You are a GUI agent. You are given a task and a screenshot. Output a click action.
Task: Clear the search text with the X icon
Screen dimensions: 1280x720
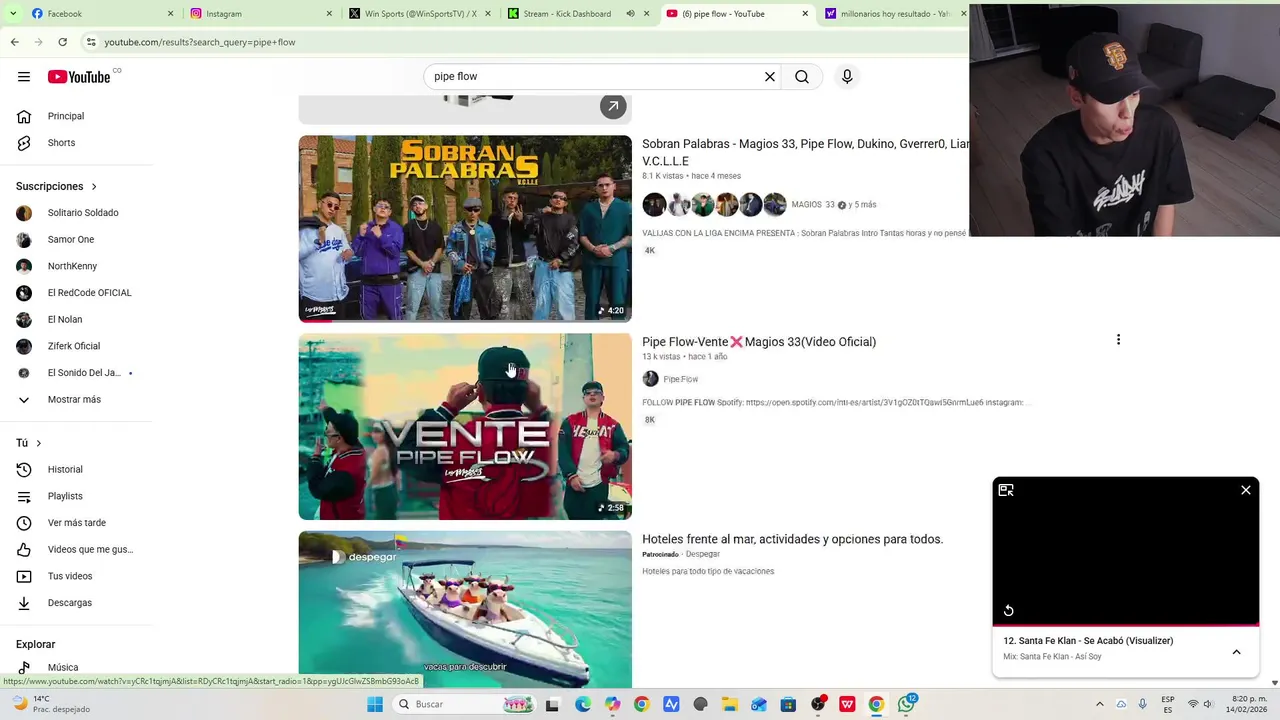pos(770,77)
